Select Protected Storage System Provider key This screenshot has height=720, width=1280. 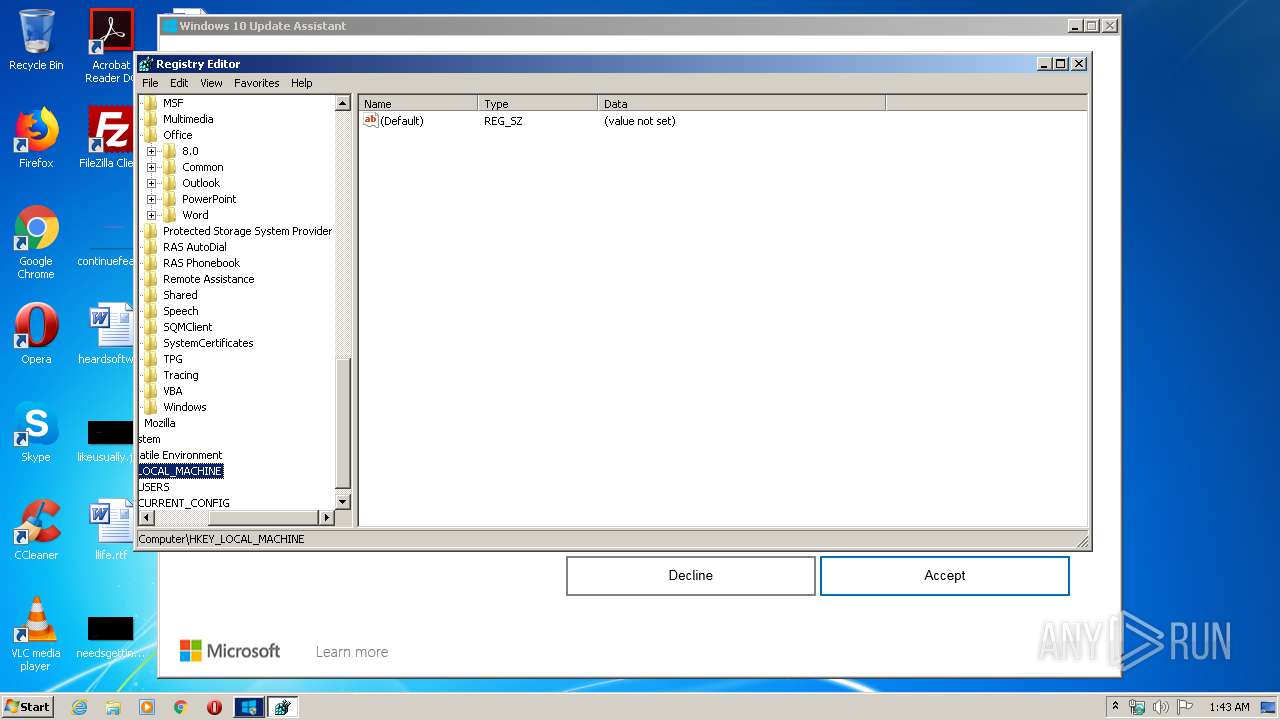click(x=247, y=231)
